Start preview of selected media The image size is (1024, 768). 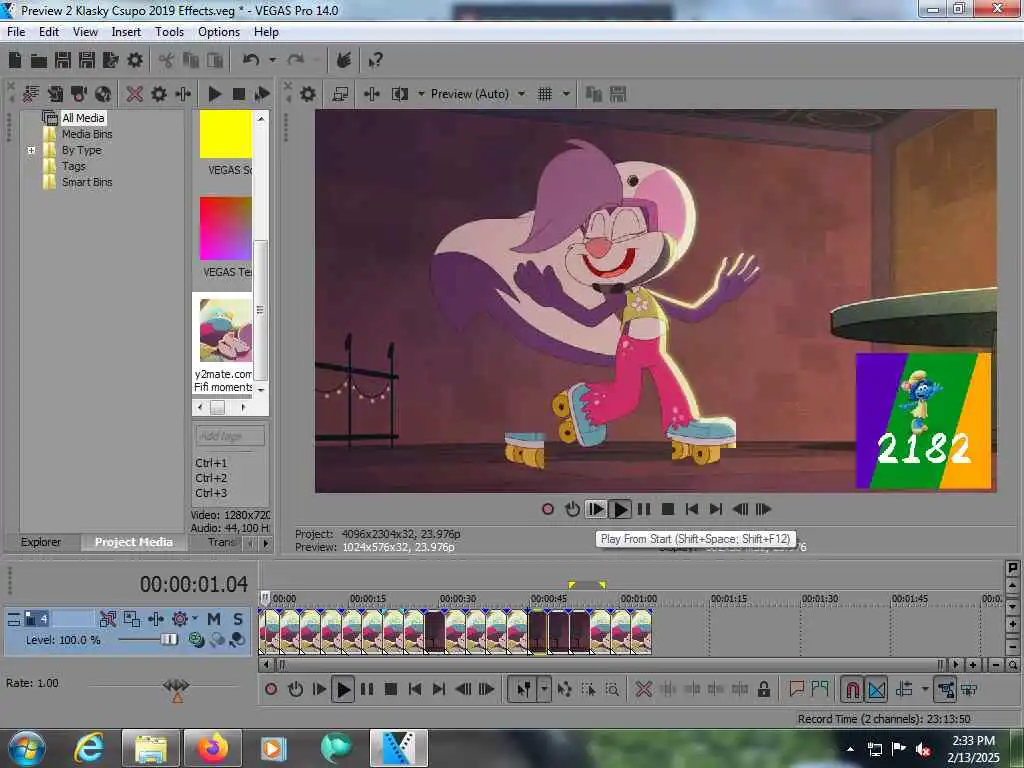[214, 95]
